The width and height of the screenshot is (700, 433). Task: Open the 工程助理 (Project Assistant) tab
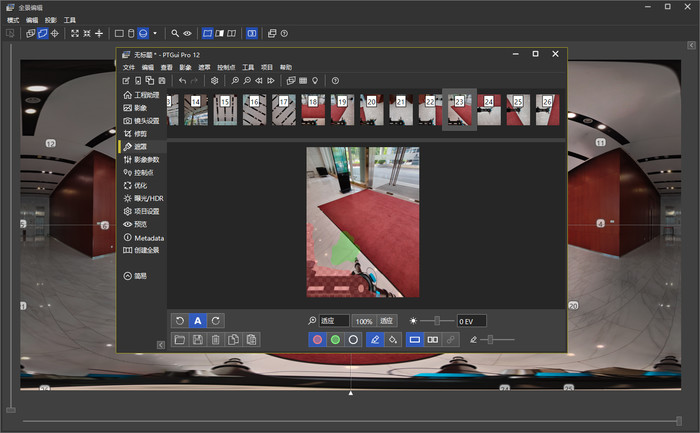click(x=142, y=95)
